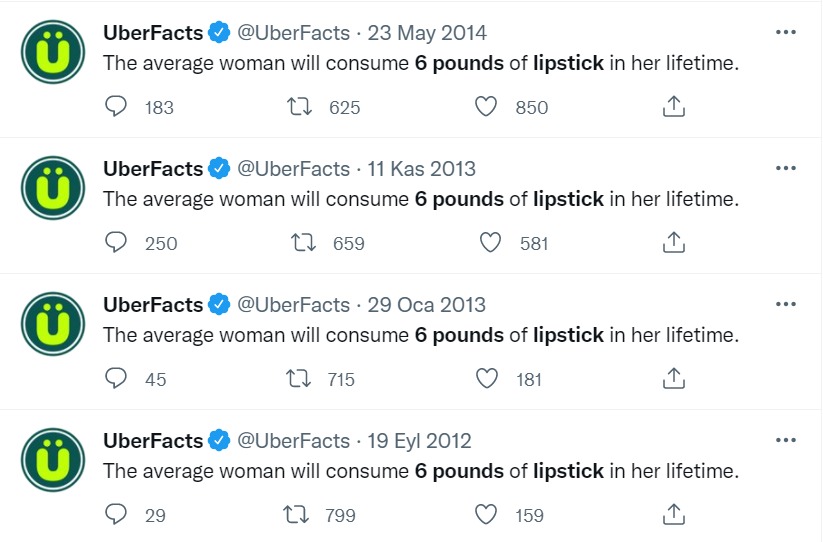Open UberFacts profile name on 29 Oca 2013 tweet
Viewport: 823px width, 542px height.
click(153, 305)
